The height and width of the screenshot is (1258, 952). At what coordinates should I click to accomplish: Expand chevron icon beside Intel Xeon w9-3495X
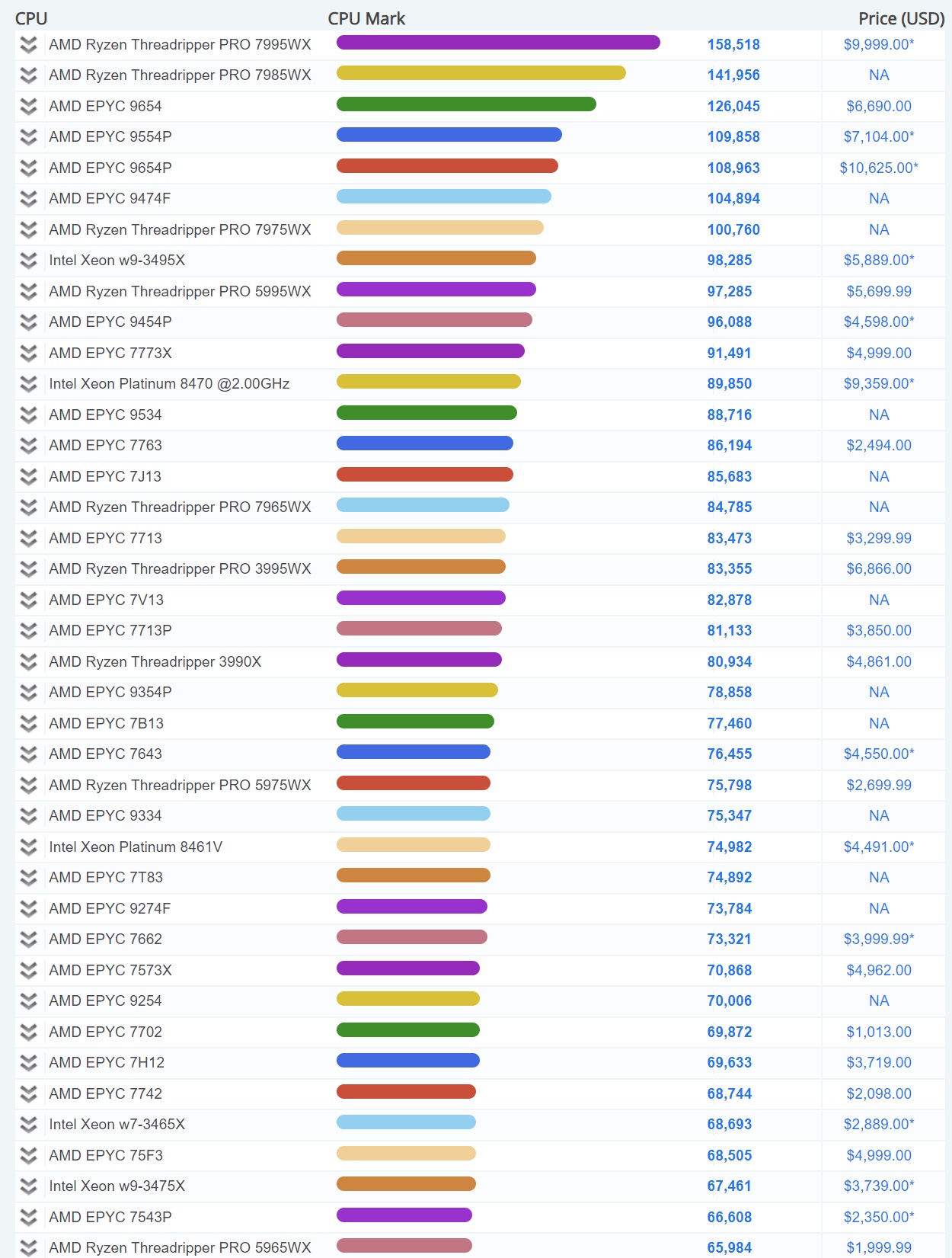(x=28, y=261)
